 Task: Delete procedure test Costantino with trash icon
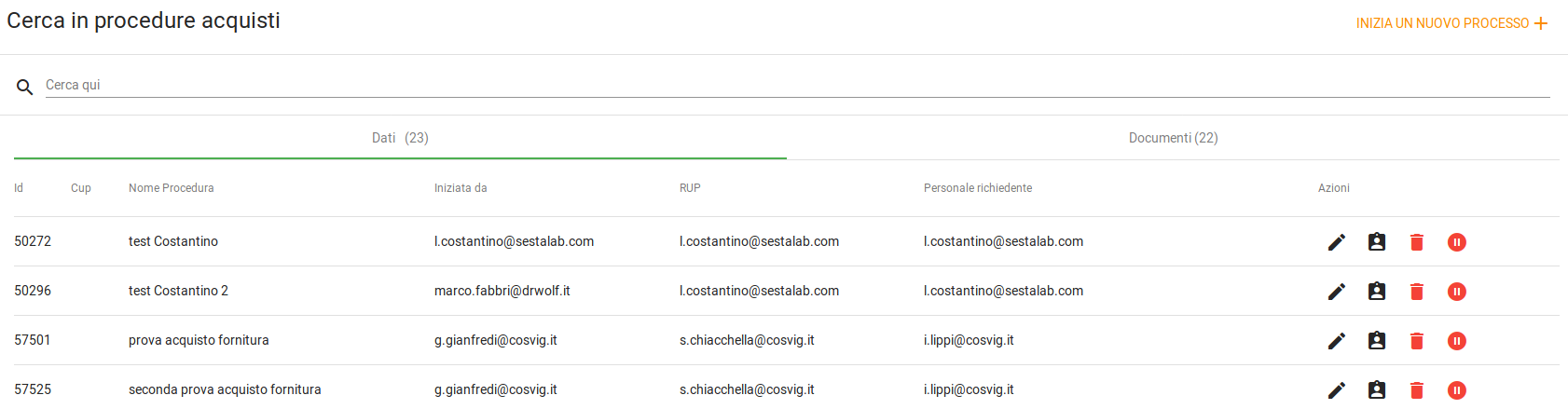click(x=1417, y=242)
